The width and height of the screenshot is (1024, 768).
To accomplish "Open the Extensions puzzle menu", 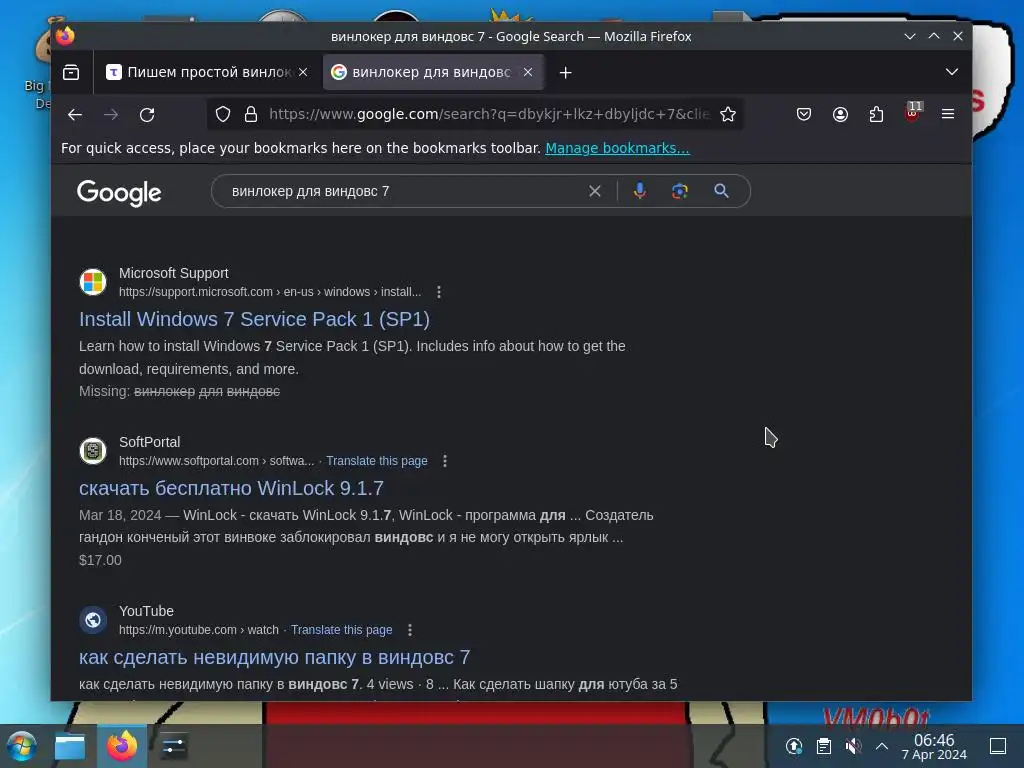I will pyautogui.click(x=876, y=114).
